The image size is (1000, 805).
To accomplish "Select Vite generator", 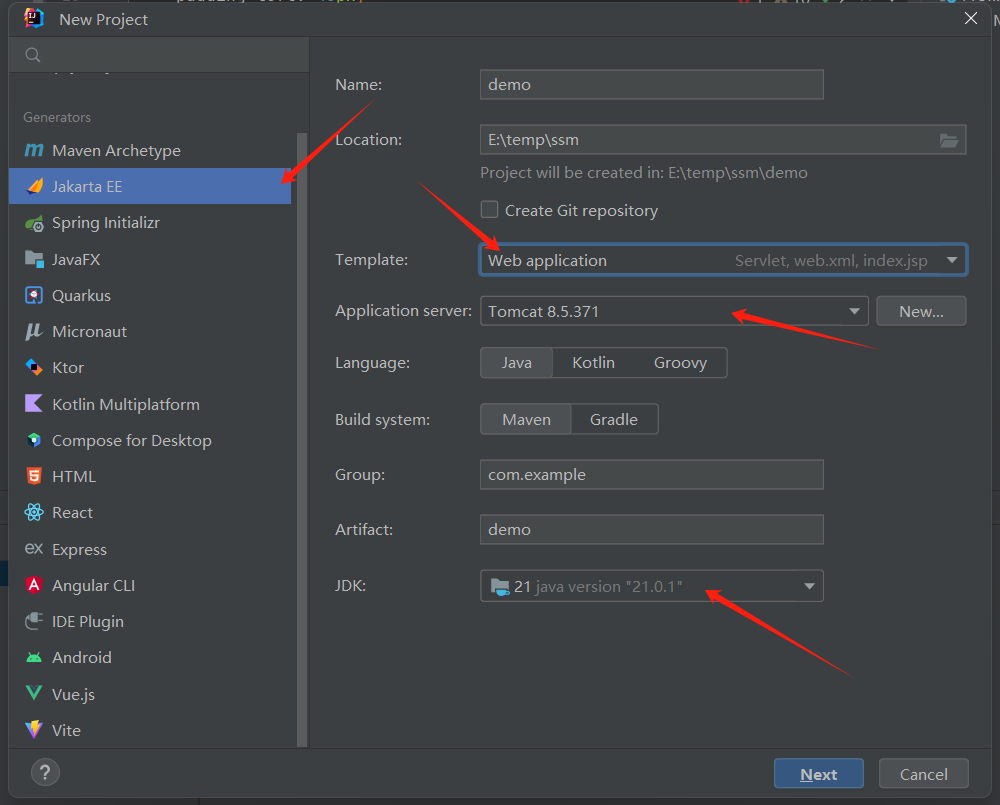I will point(150,730).
